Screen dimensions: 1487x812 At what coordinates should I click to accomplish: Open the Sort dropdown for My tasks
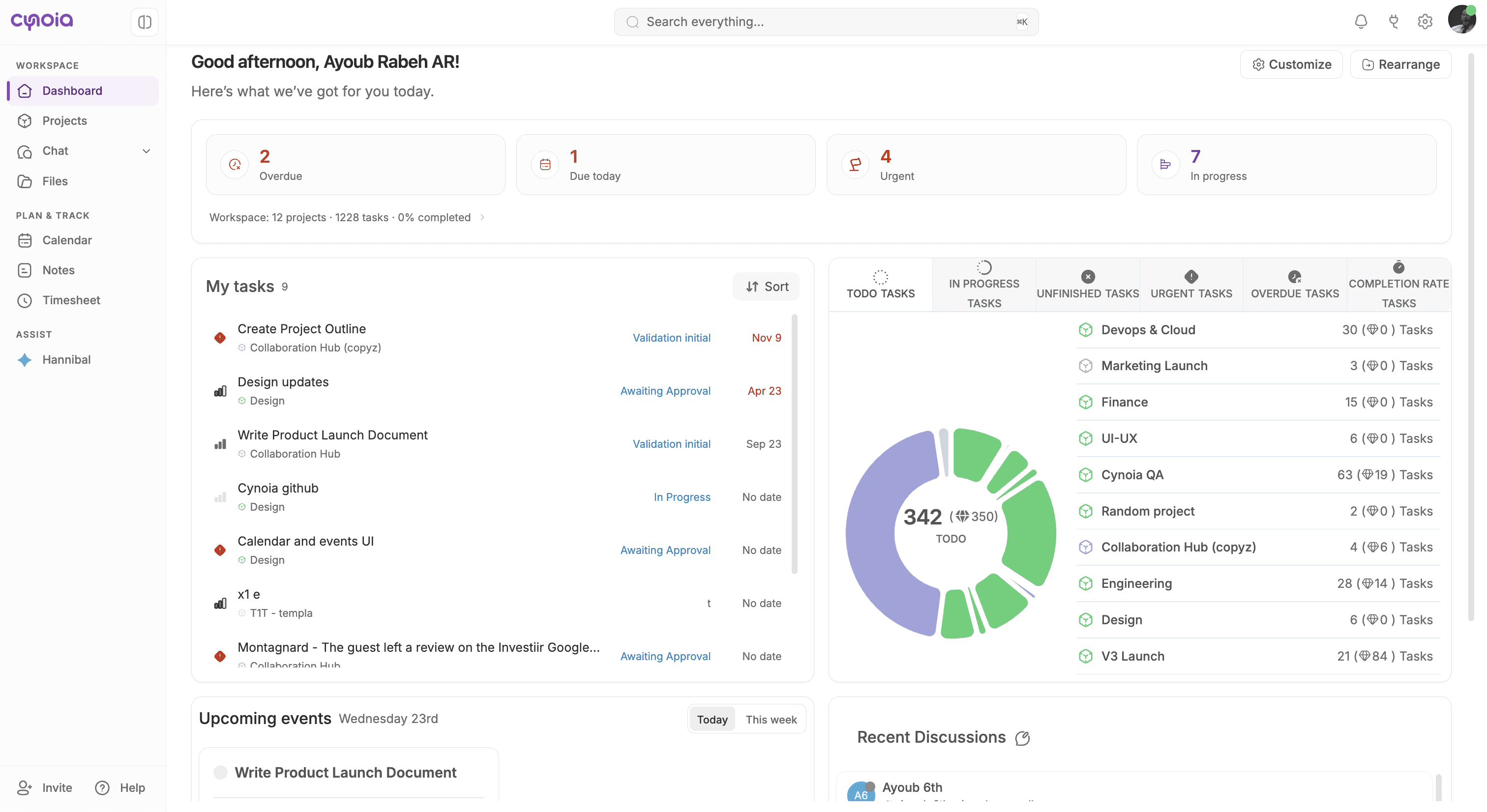[766, 287]
